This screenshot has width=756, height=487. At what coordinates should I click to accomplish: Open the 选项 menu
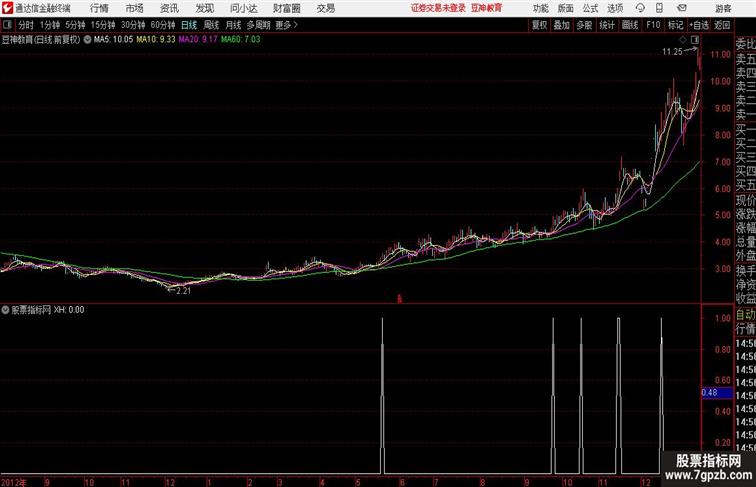point(615,8)
